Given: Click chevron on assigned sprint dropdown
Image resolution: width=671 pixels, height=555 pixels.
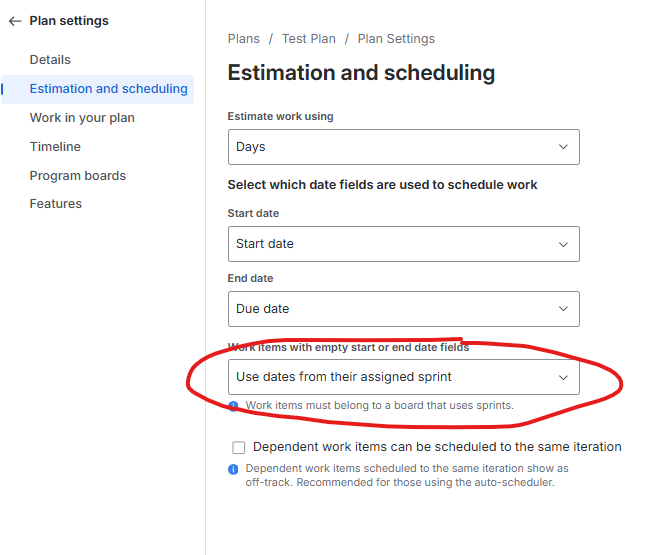Looking at the screenshot, I should tap(563, 377).
